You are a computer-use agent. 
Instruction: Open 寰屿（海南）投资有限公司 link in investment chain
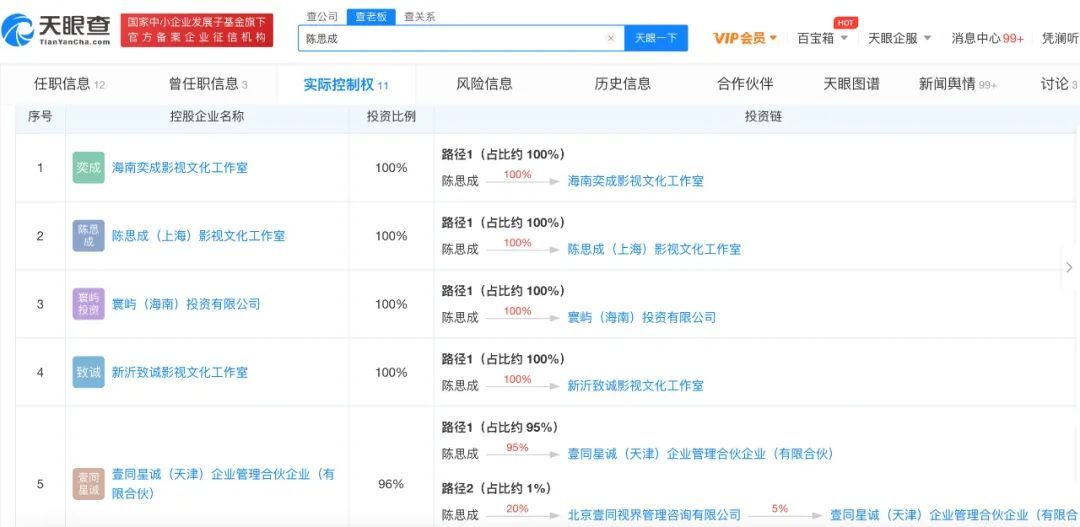click(x=642, y=318)
